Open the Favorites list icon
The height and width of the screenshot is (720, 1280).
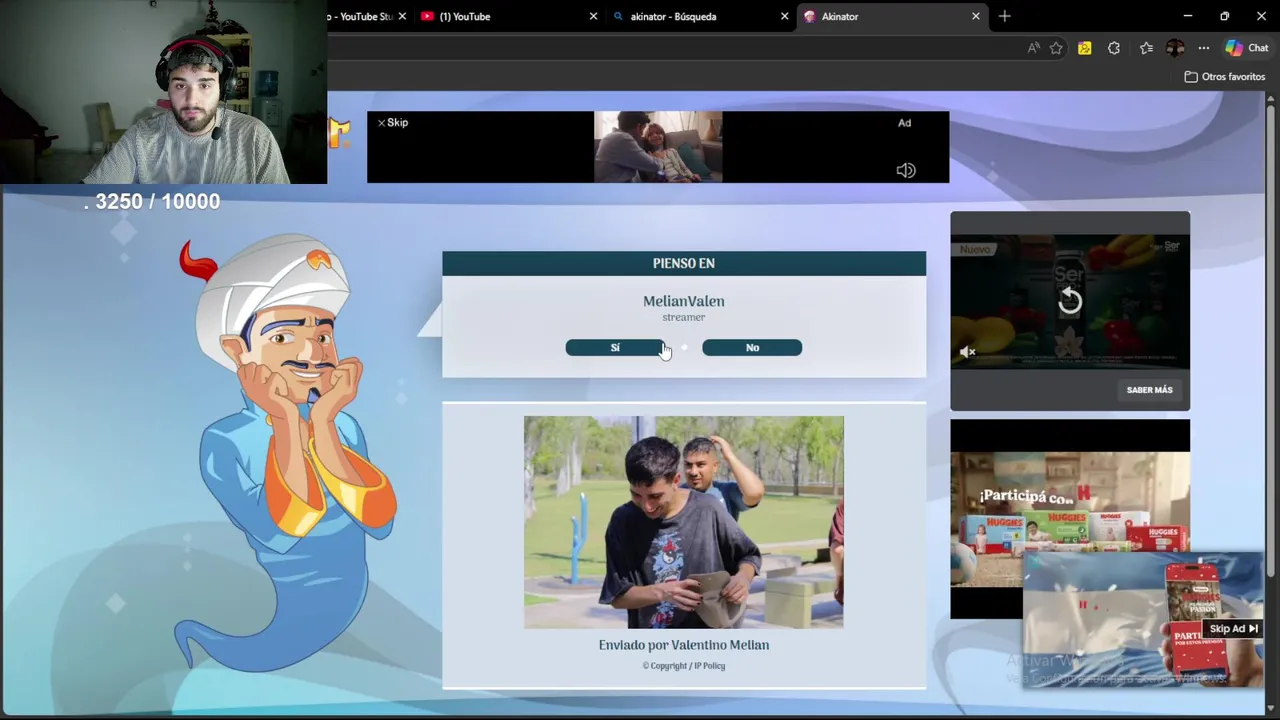pos(1146,48)
